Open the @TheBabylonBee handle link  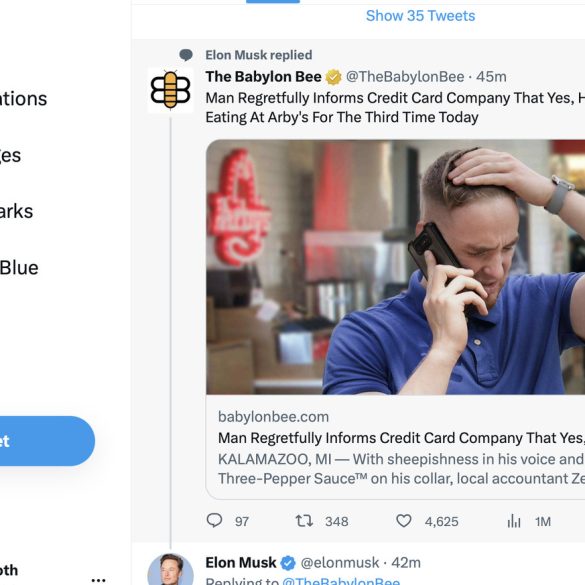405,77
